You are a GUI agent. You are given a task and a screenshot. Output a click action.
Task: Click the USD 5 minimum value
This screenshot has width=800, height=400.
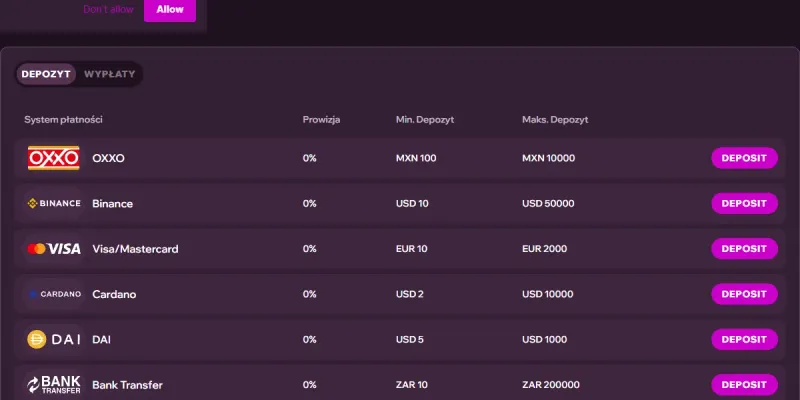pyautogui.click(x=409, y=339)
